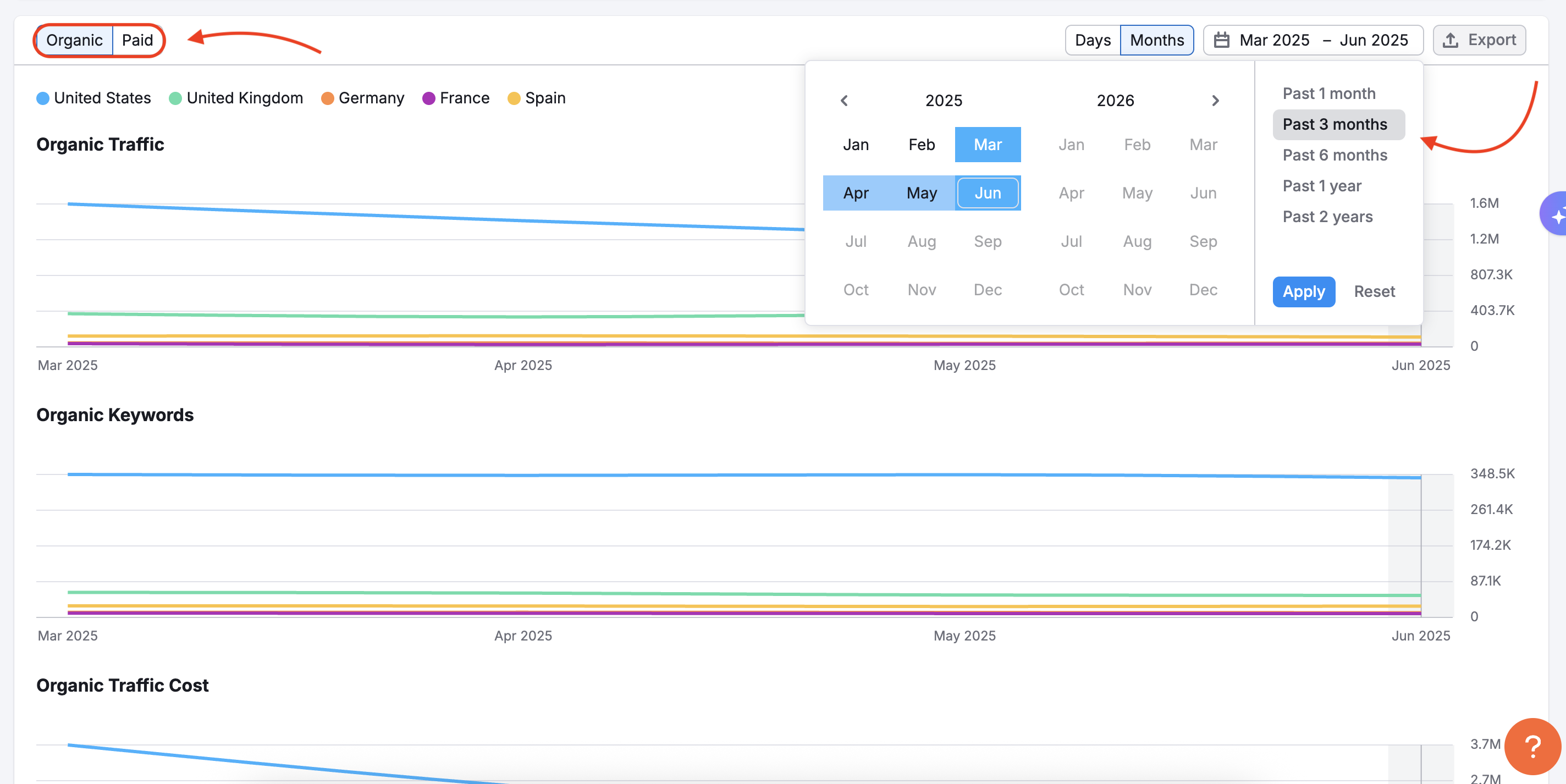This screenshot has height=784, width=1566.
Task: Toggle United States legend dot
Action: tap(42, 98)
